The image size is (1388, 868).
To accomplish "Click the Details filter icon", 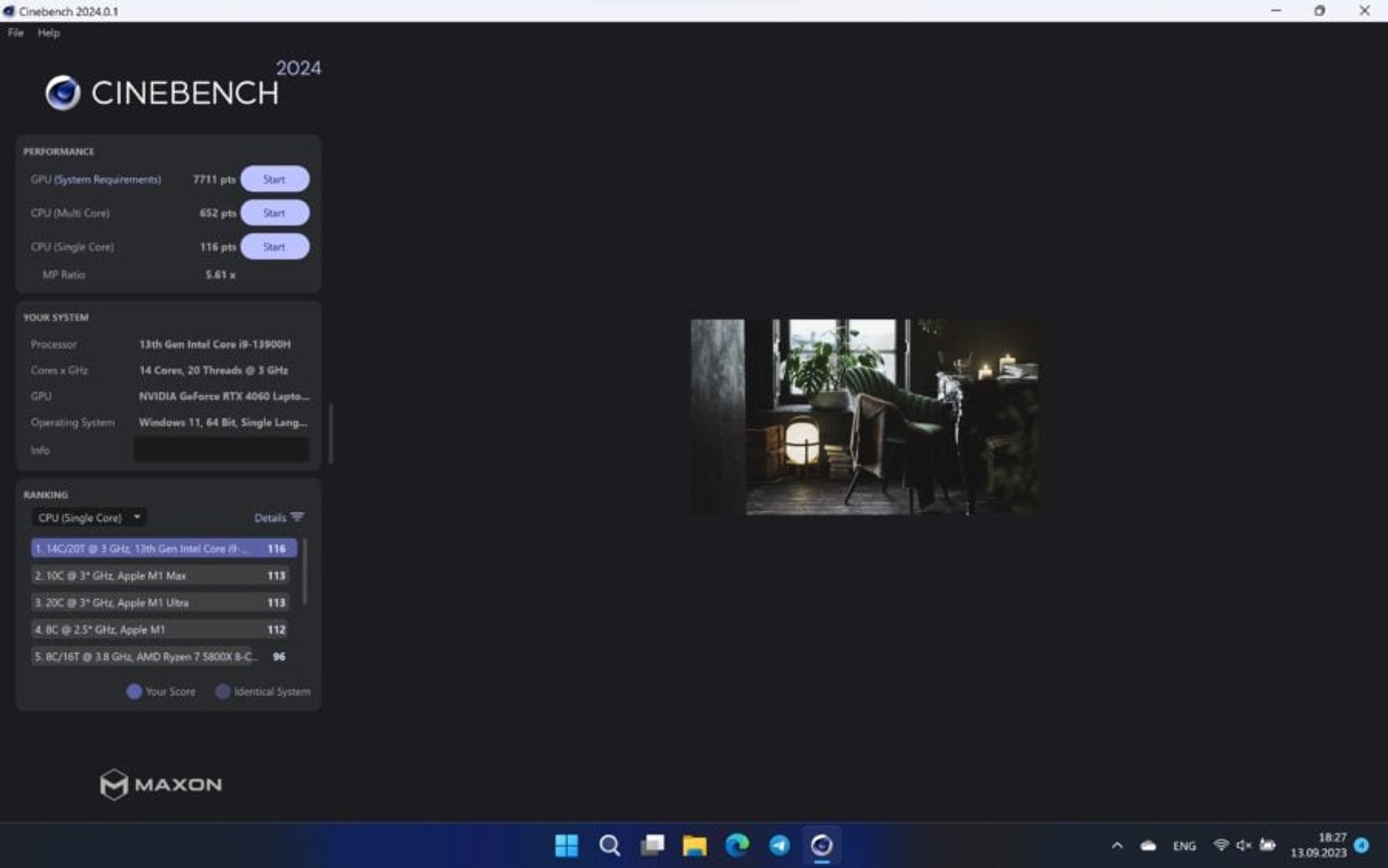I will point(297,517).
